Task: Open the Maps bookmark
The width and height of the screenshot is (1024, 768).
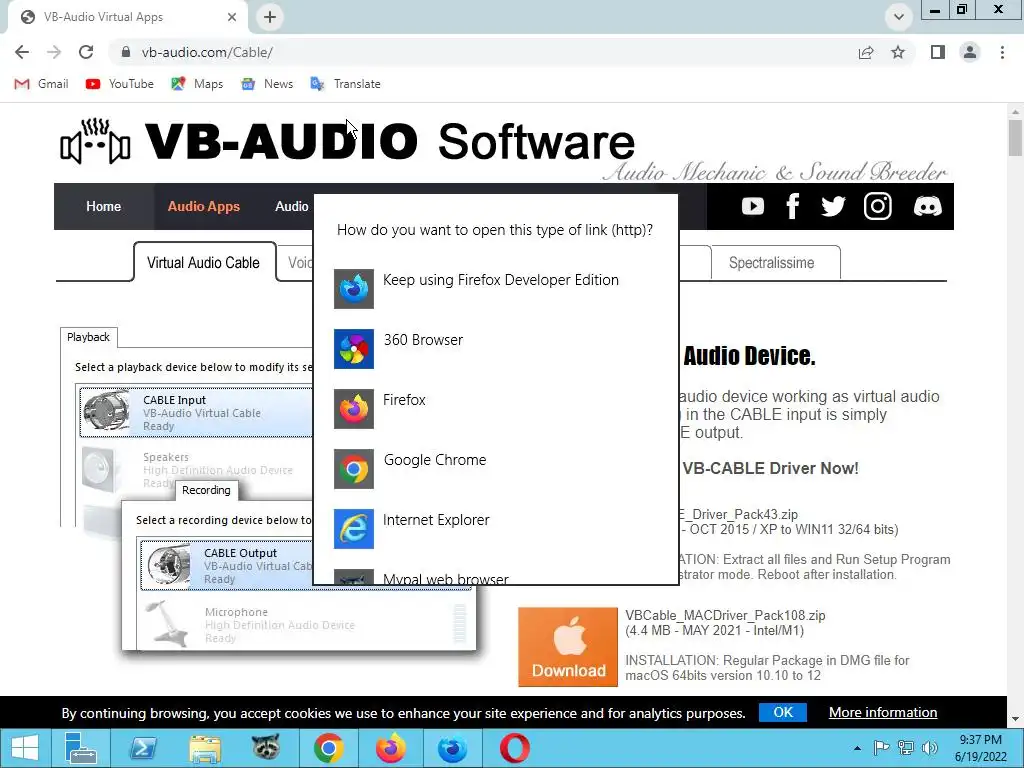Action: [x=197, y=84]
